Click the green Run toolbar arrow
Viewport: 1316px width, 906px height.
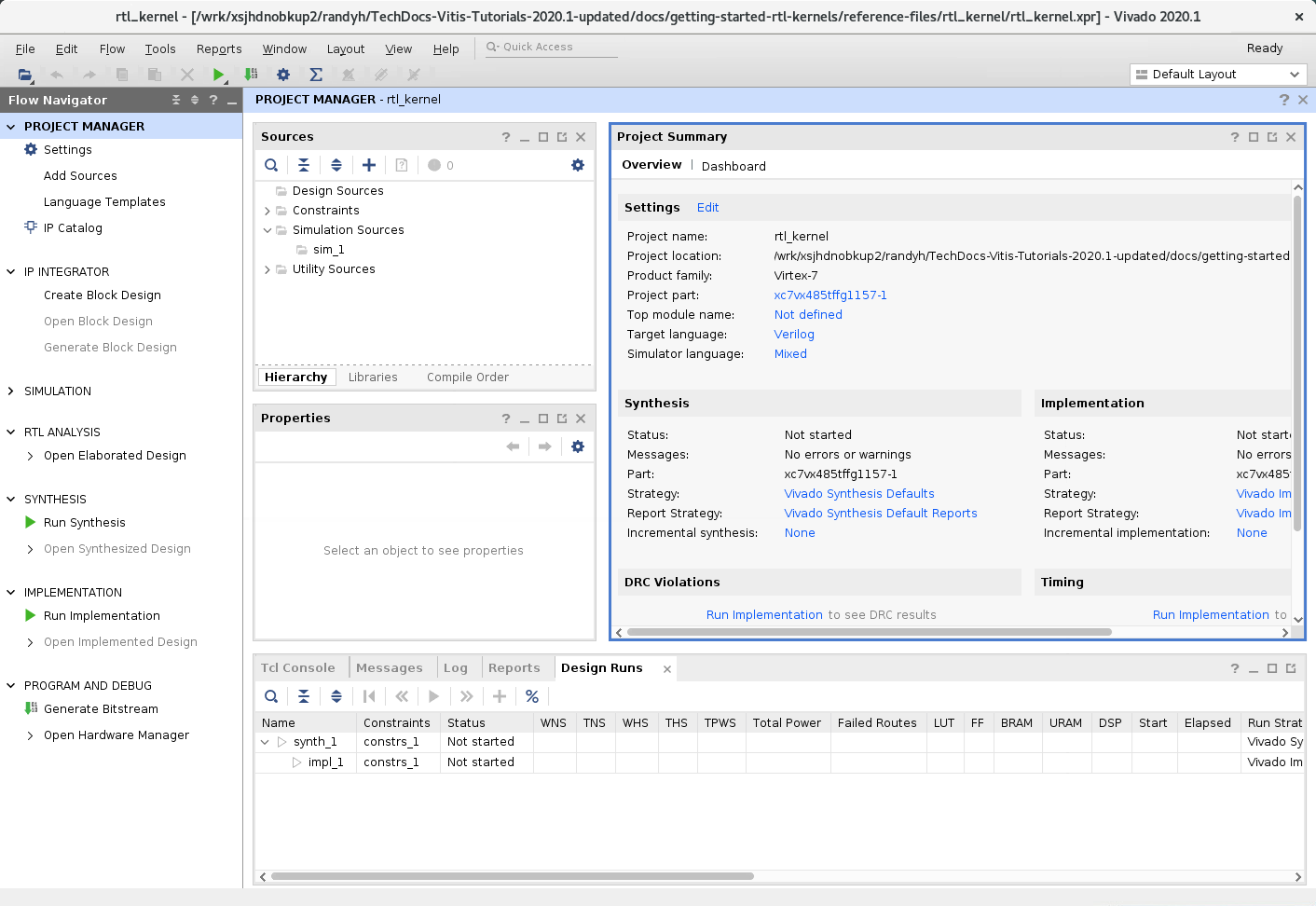click(x=218, y=75)
